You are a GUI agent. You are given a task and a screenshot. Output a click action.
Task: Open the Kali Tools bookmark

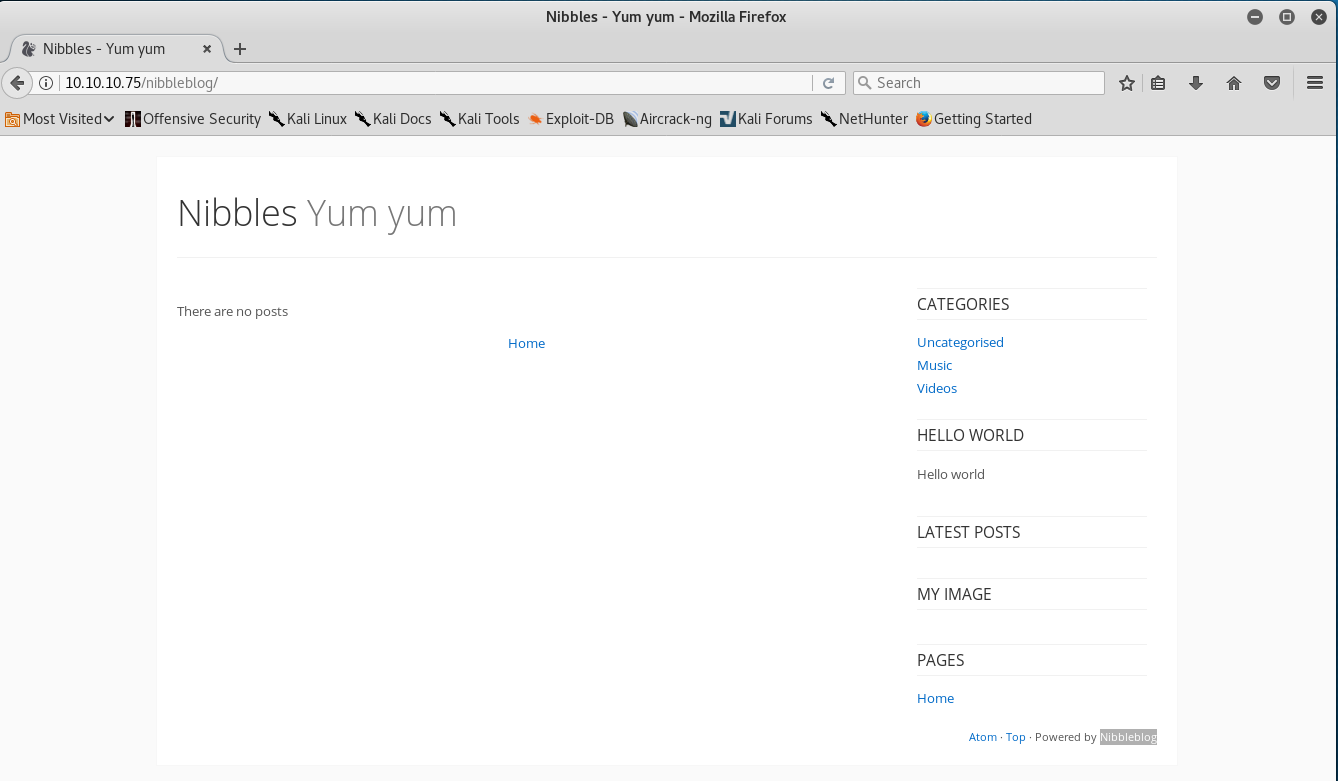[x=480, y=119]
